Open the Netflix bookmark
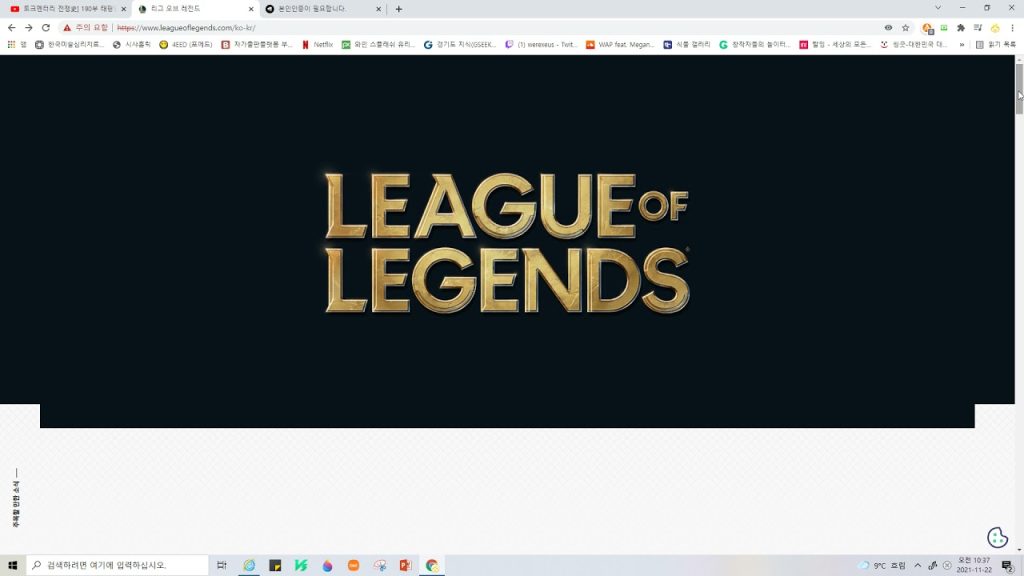This screenshot has width=1024, height=576. point(318,44)
